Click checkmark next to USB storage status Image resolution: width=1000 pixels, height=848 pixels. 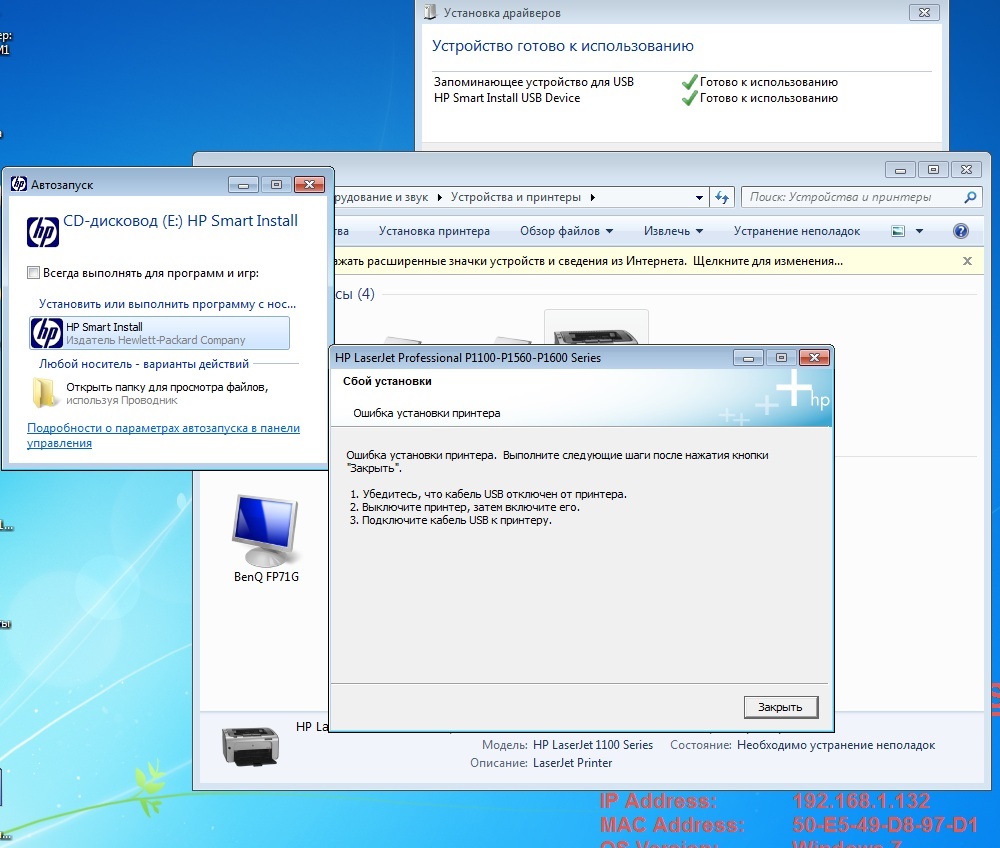(x=689, y=82)
